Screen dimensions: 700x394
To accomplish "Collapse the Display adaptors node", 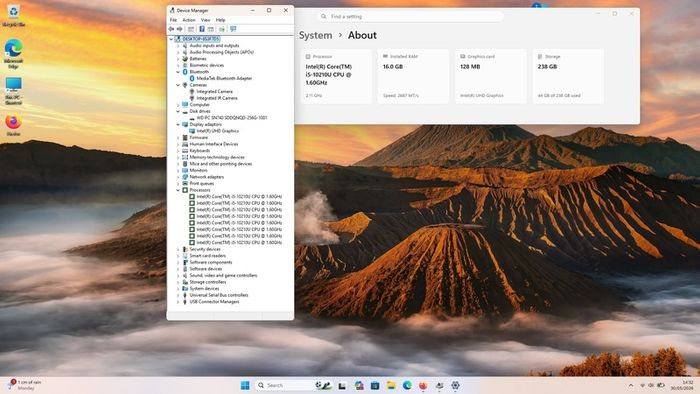I will tap(178, 124).
